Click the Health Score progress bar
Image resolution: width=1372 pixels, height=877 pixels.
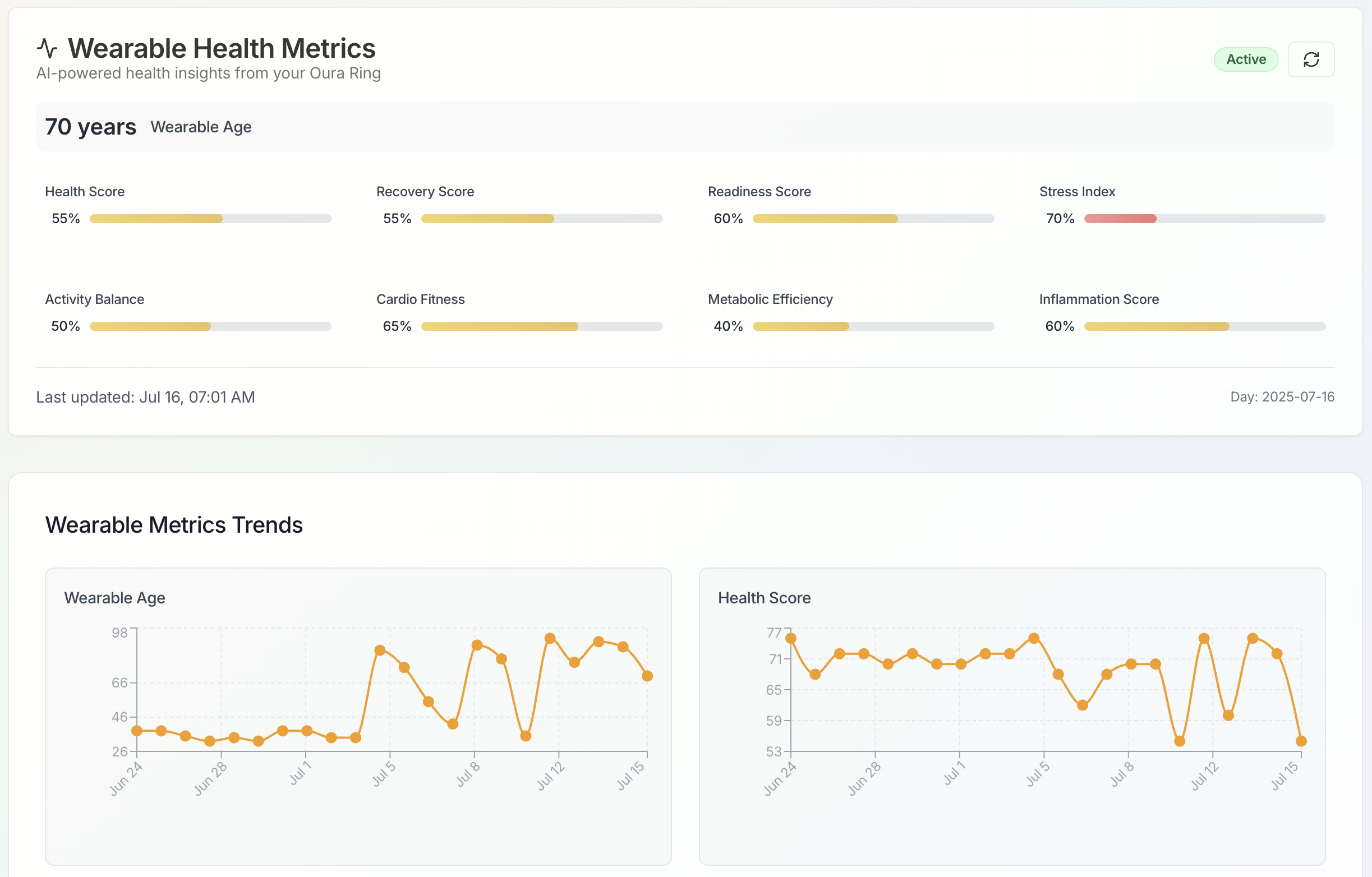pyautogui.click(x=210, y=219)
